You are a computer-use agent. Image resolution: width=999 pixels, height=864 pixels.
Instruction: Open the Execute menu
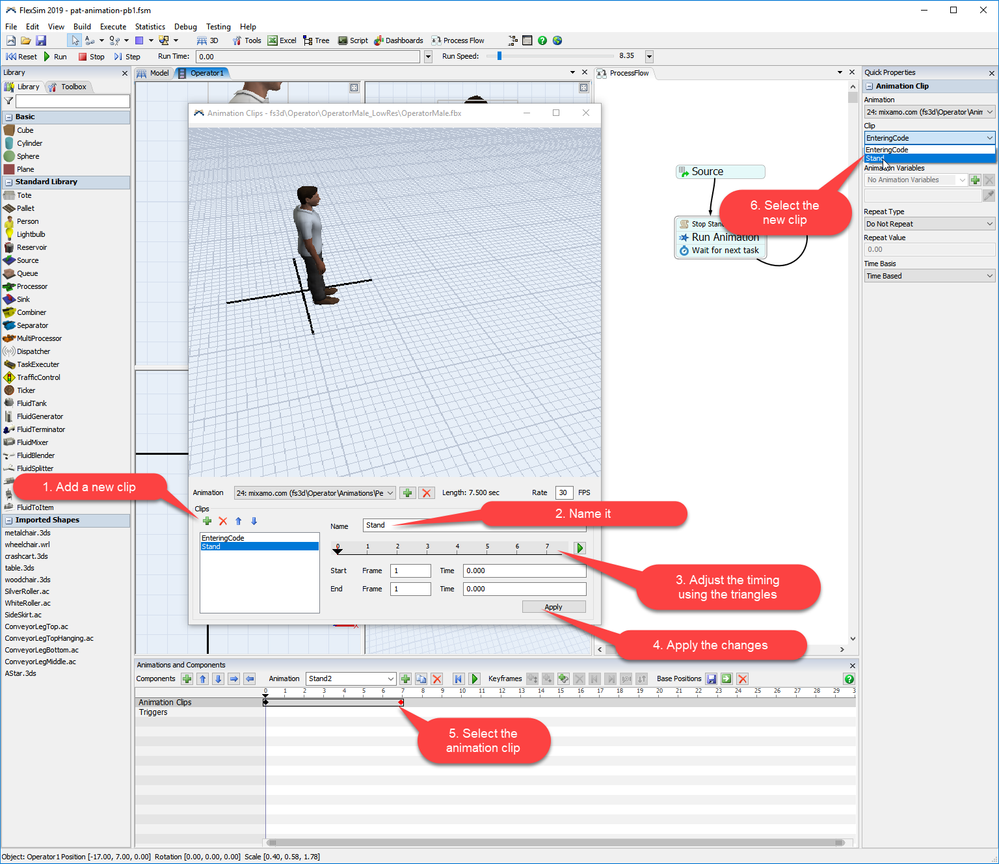pyautogui.click(x=113, y=27)
